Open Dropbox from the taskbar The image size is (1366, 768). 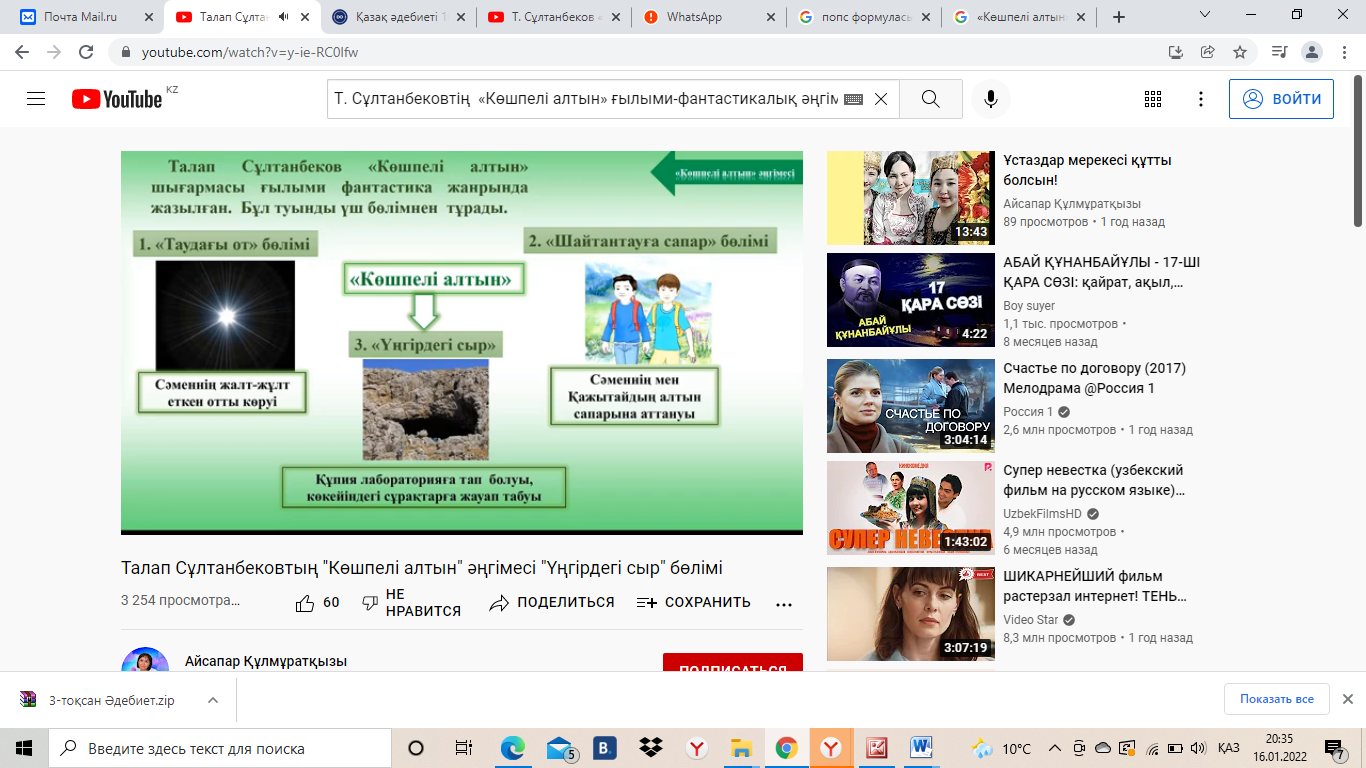[x=650, y=748]
